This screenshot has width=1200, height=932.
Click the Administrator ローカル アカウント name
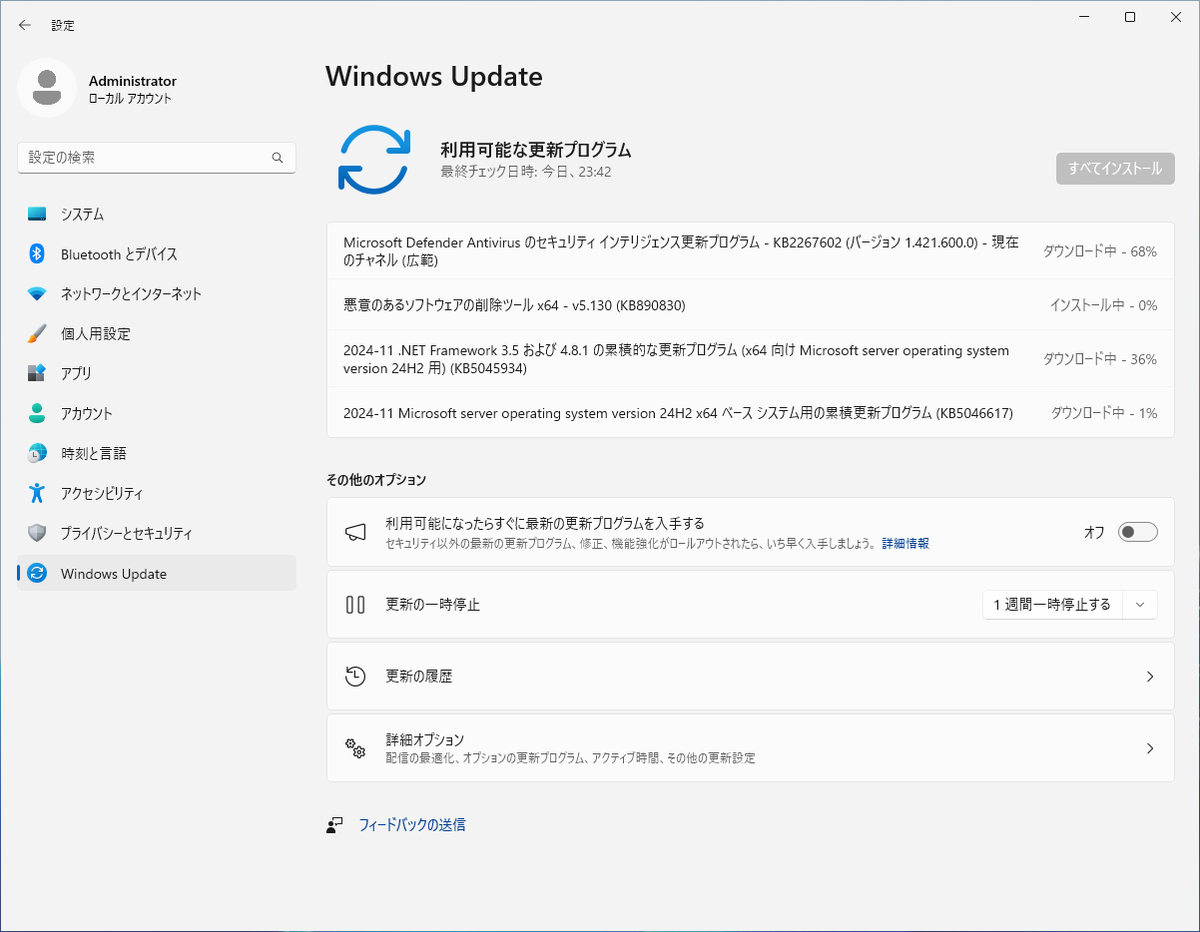click(133, 89)
